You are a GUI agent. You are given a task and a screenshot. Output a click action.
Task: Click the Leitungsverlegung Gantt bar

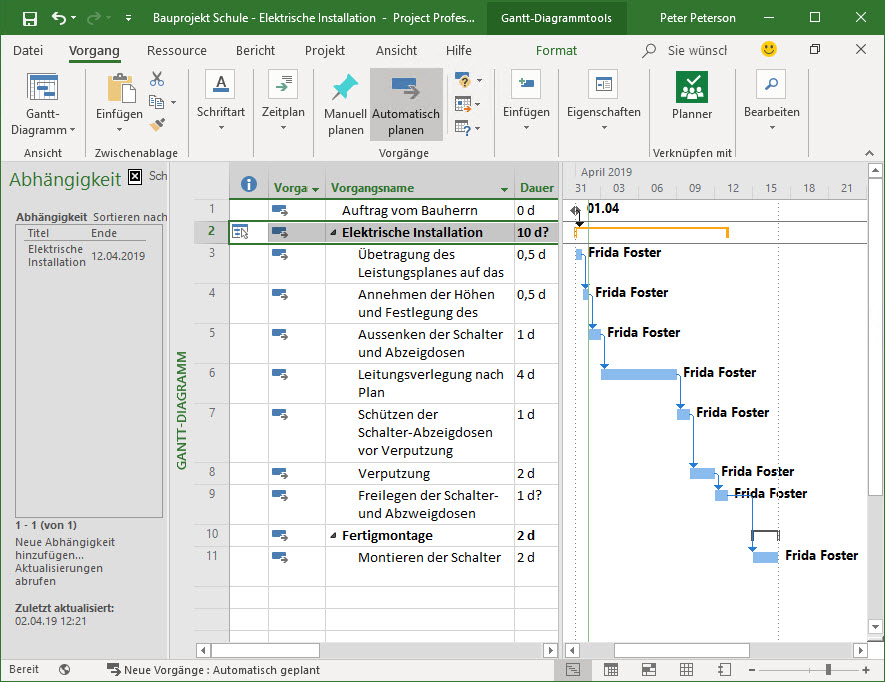click(638, 374)
